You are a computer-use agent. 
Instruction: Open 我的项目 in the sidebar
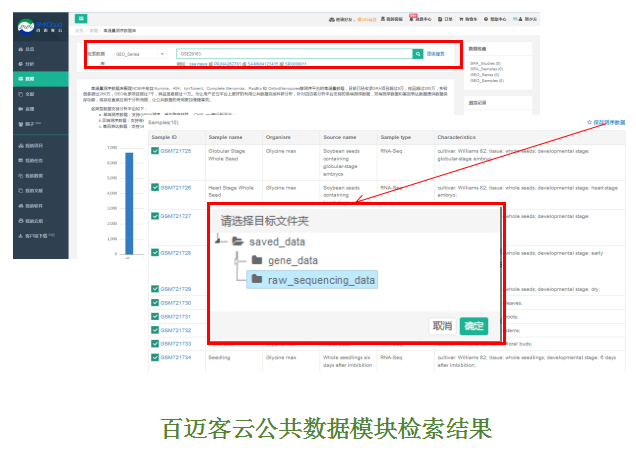coord(32,145)
